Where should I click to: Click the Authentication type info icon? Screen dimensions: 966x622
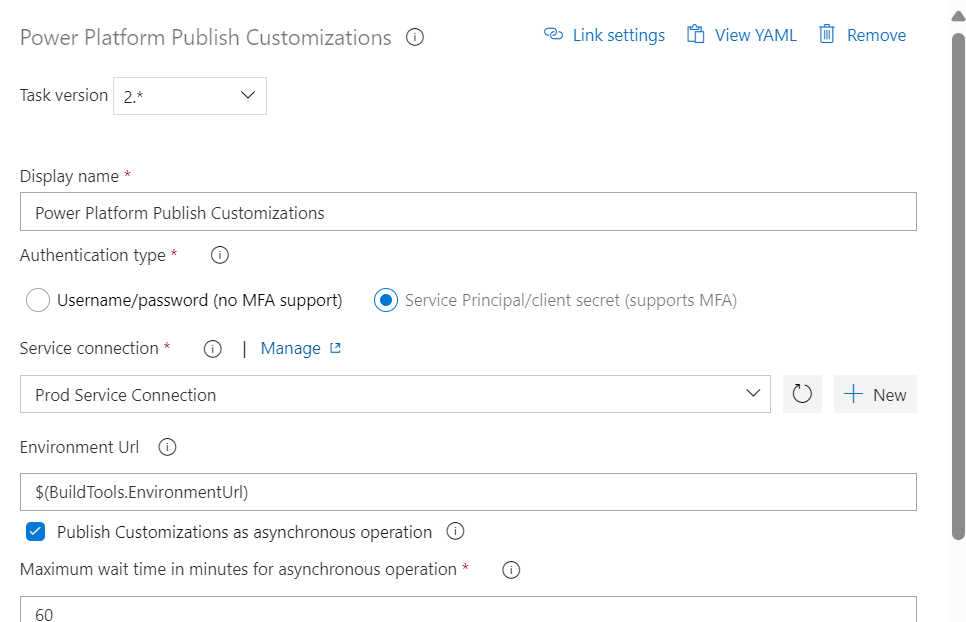click(219, 255)
